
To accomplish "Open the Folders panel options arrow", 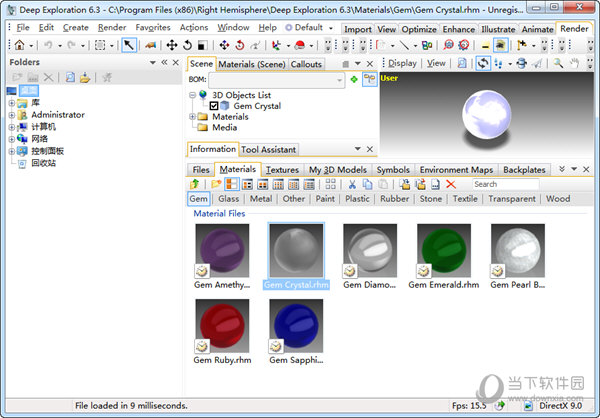I will click(x=153, y=62).
